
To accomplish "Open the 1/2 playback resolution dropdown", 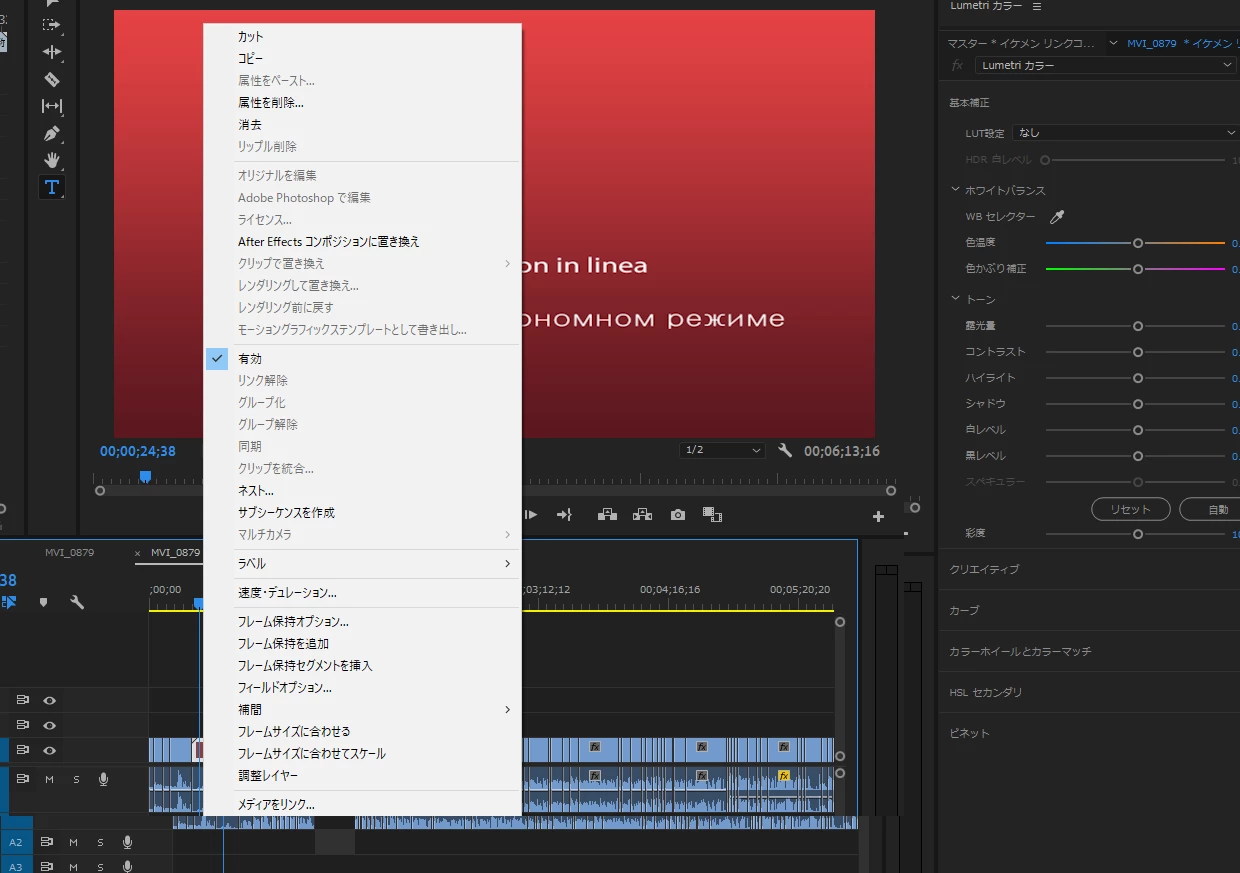I will 722,450.
